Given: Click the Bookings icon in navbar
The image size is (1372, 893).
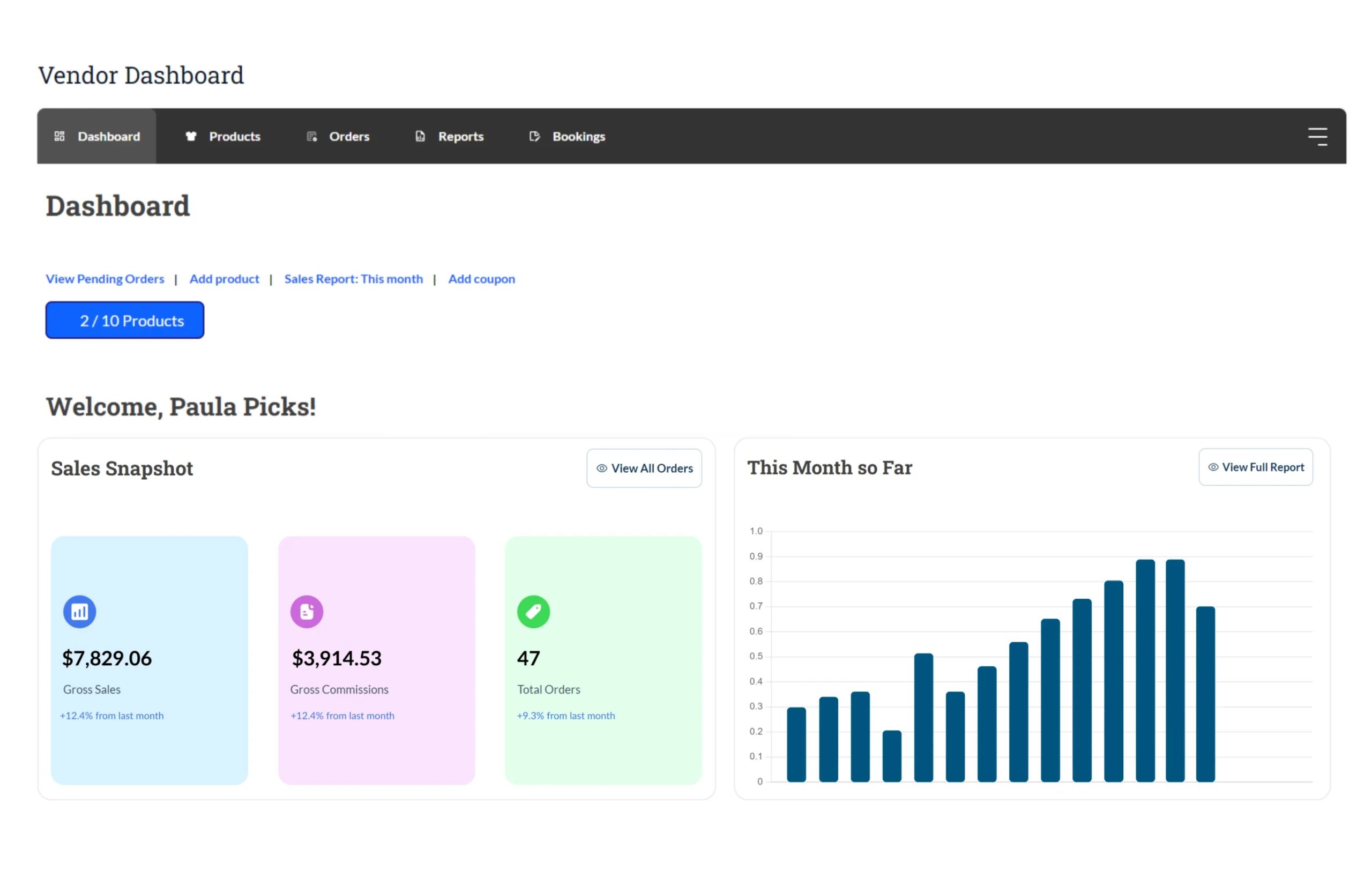Looking at the screenshot, I should (x=534, y=136).
